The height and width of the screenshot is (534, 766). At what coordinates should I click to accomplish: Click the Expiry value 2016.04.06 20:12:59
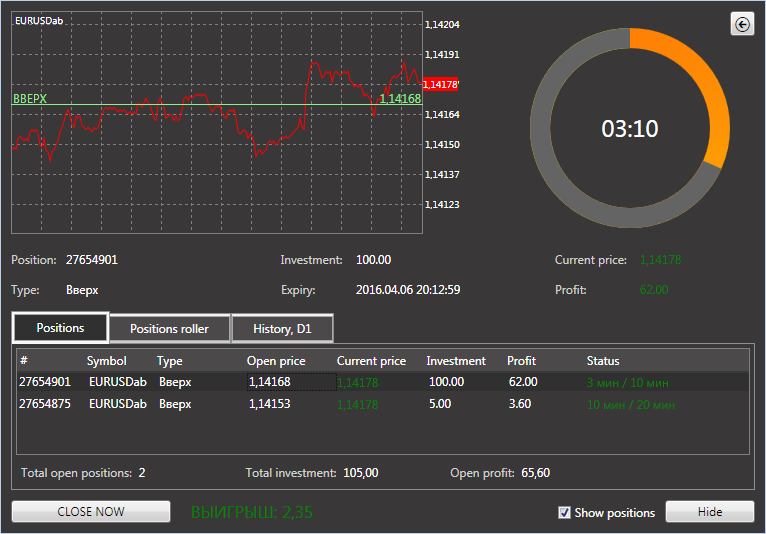[408, 290]
